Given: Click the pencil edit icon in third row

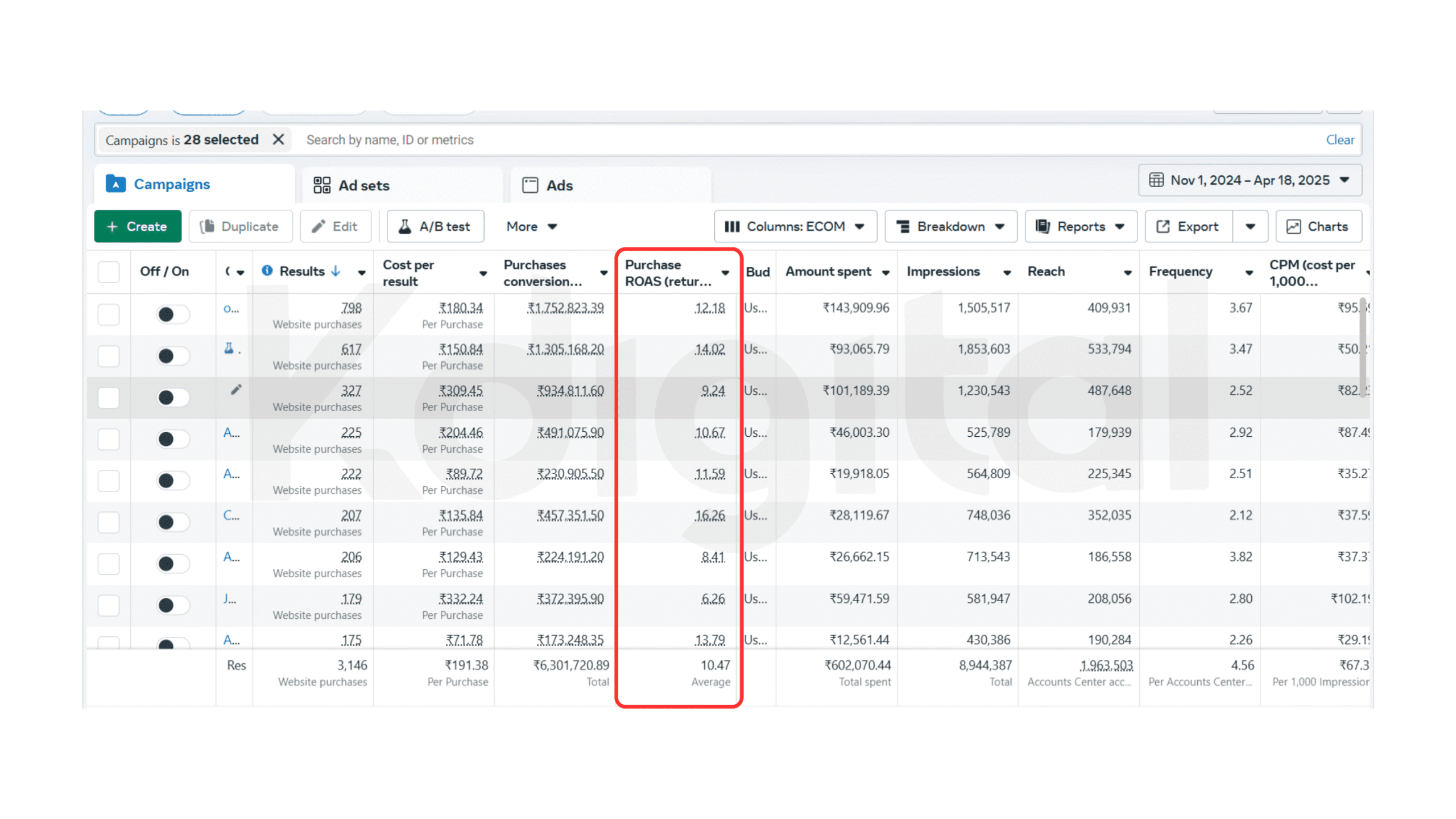Looking at the screenshot, I should 236,390.
